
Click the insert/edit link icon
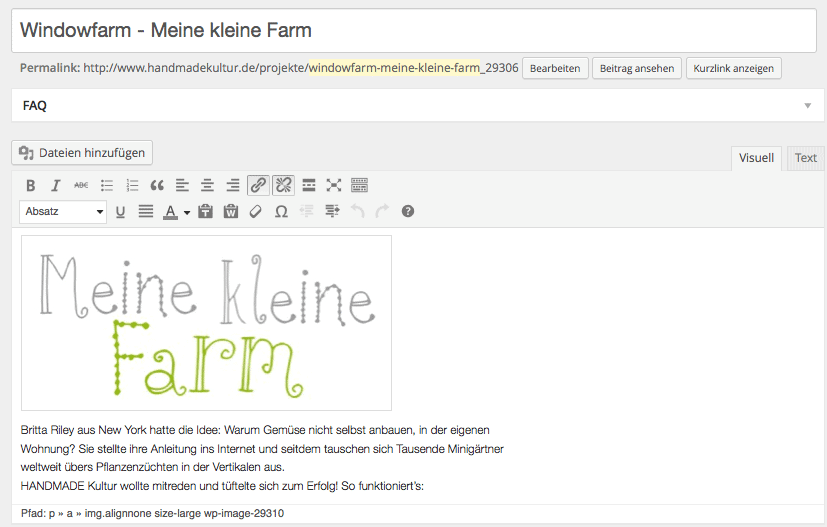tap(258, 185)
